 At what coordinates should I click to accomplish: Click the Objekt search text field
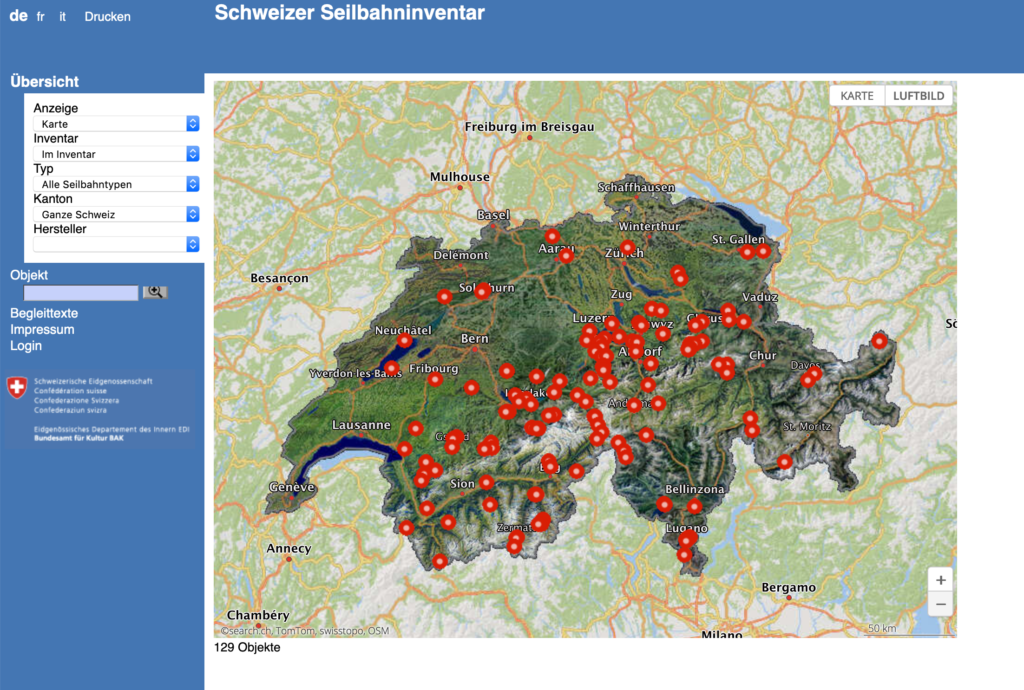point(81,293)
